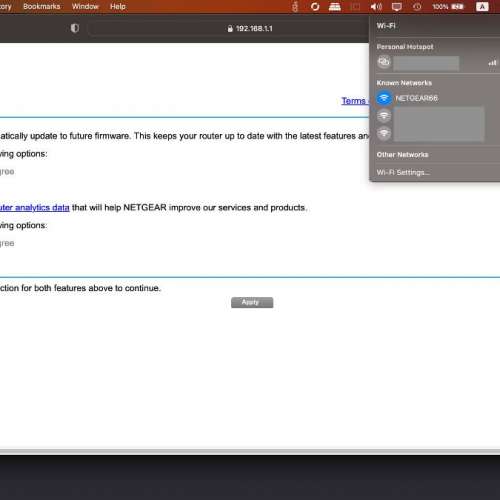Screen dimensions: 500x500
Task: Click the blue Wi-Fi icon beside NETGEAR66
Action: click(384, 98)
